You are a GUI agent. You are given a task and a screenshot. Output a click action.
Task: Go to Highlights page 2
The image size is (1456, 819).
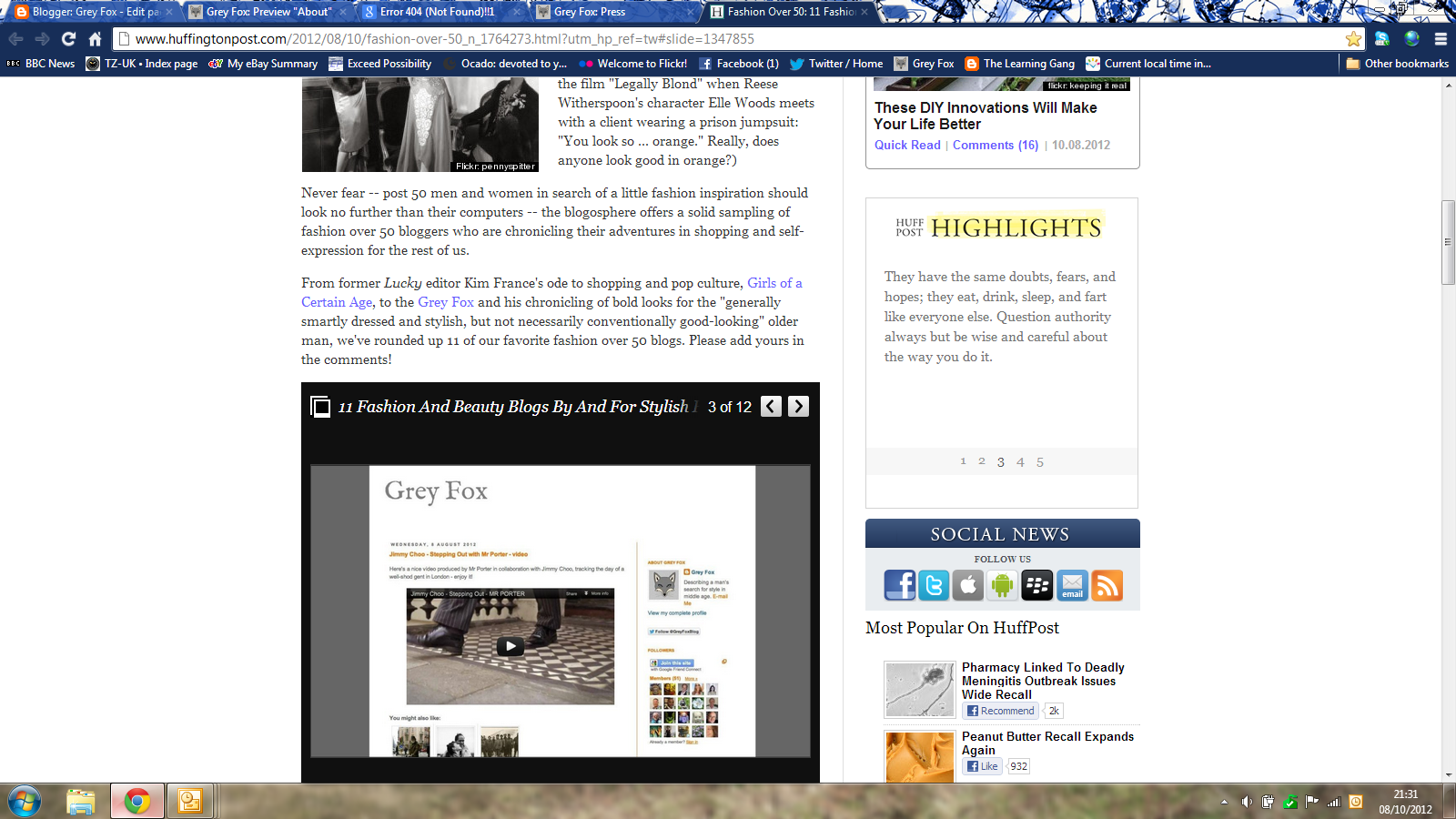tap(982, 461)
